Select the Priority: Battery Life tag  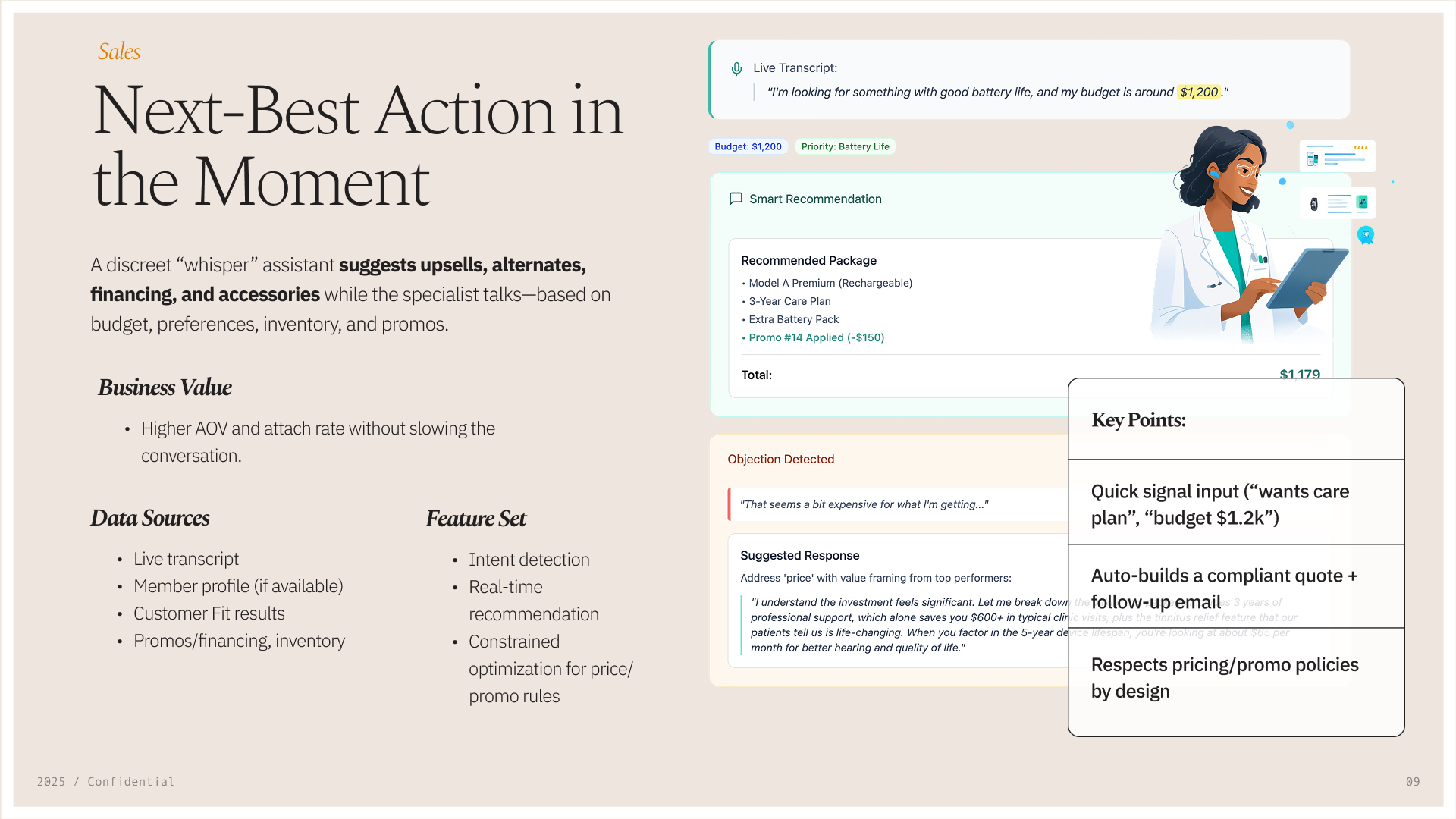click(845, 146)
